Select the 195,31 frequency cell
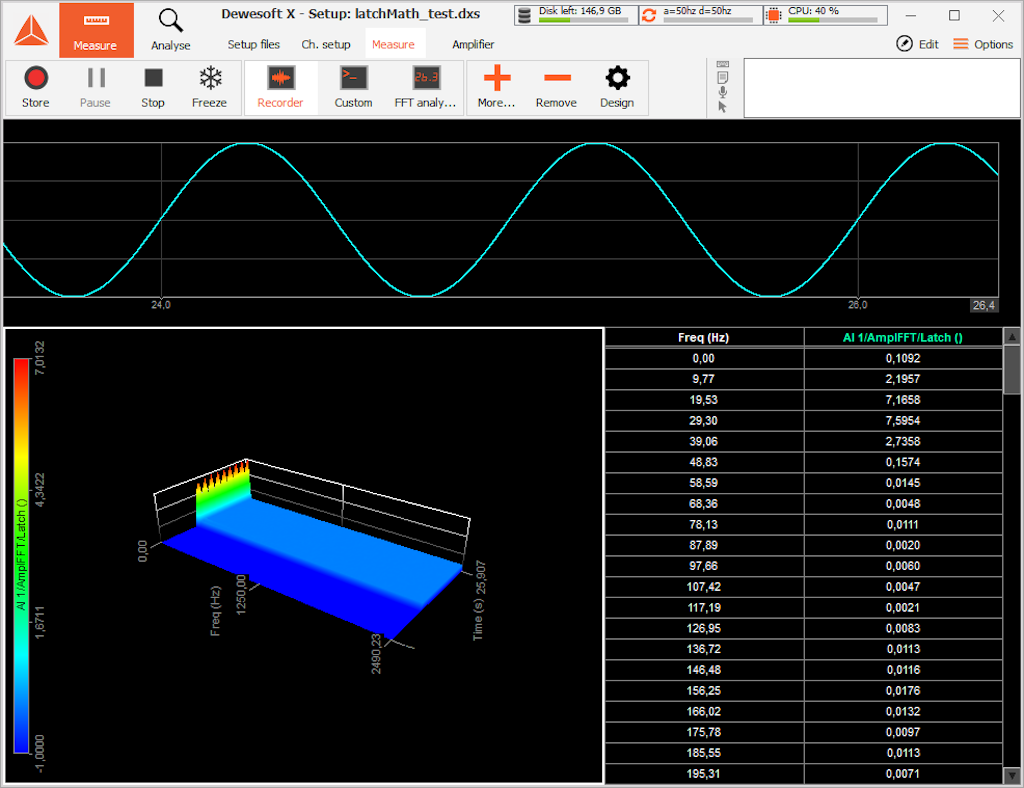 click(703, 774)
